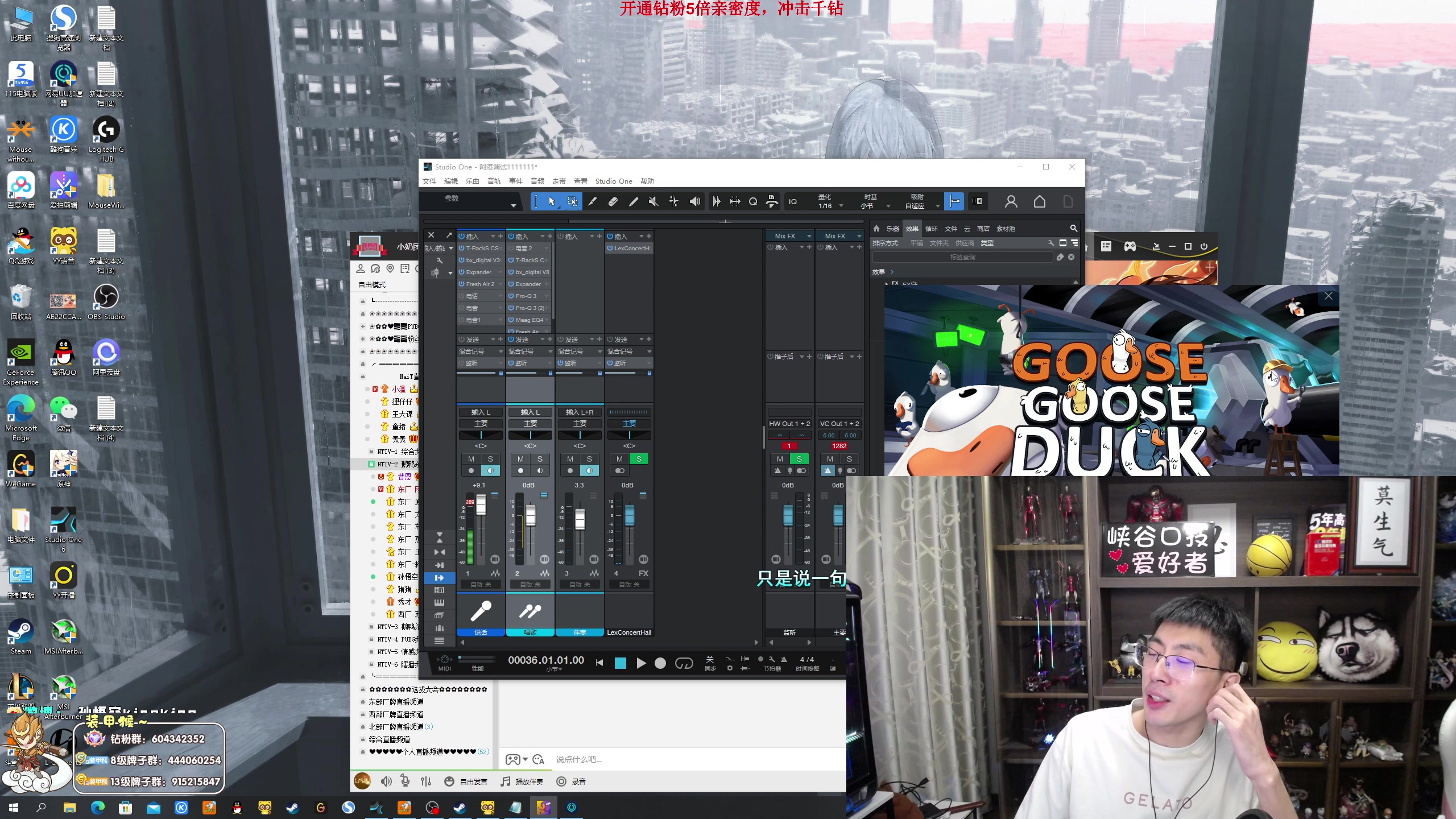Click the Q quantize button in toolbar
The width and height of the screenshot is (1456, 819).
(x=753, y=201)
